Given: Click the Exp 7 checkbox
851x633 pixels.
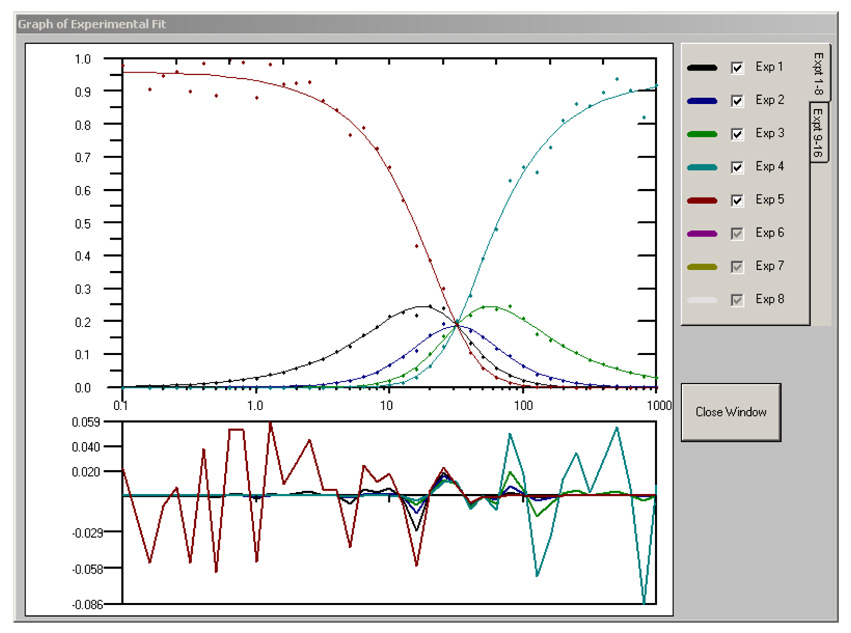Looking at the screenshot, I should tap(737, 266).
